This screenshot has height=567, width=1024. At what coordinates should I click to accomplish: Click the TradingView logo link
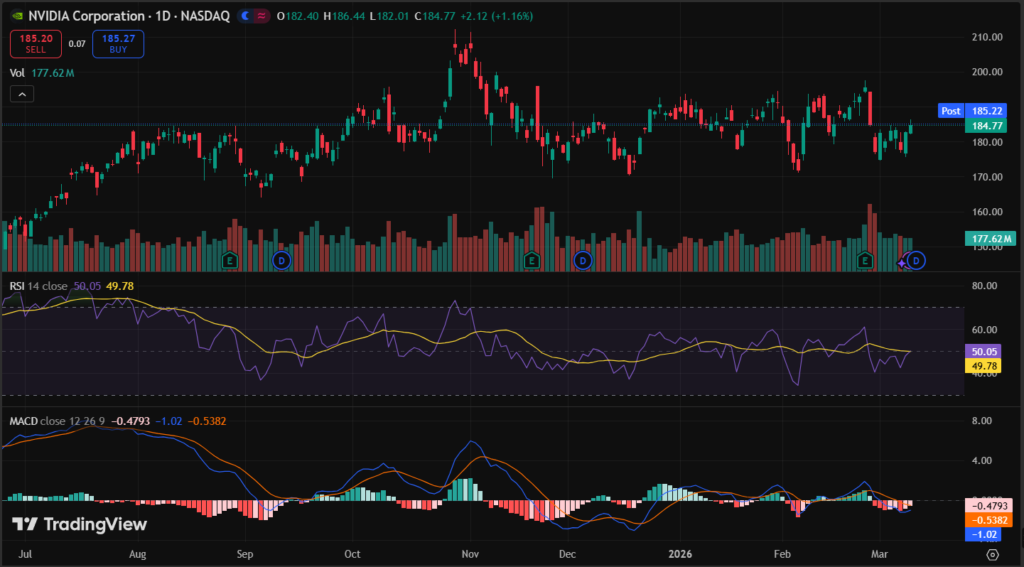(80, 525)
